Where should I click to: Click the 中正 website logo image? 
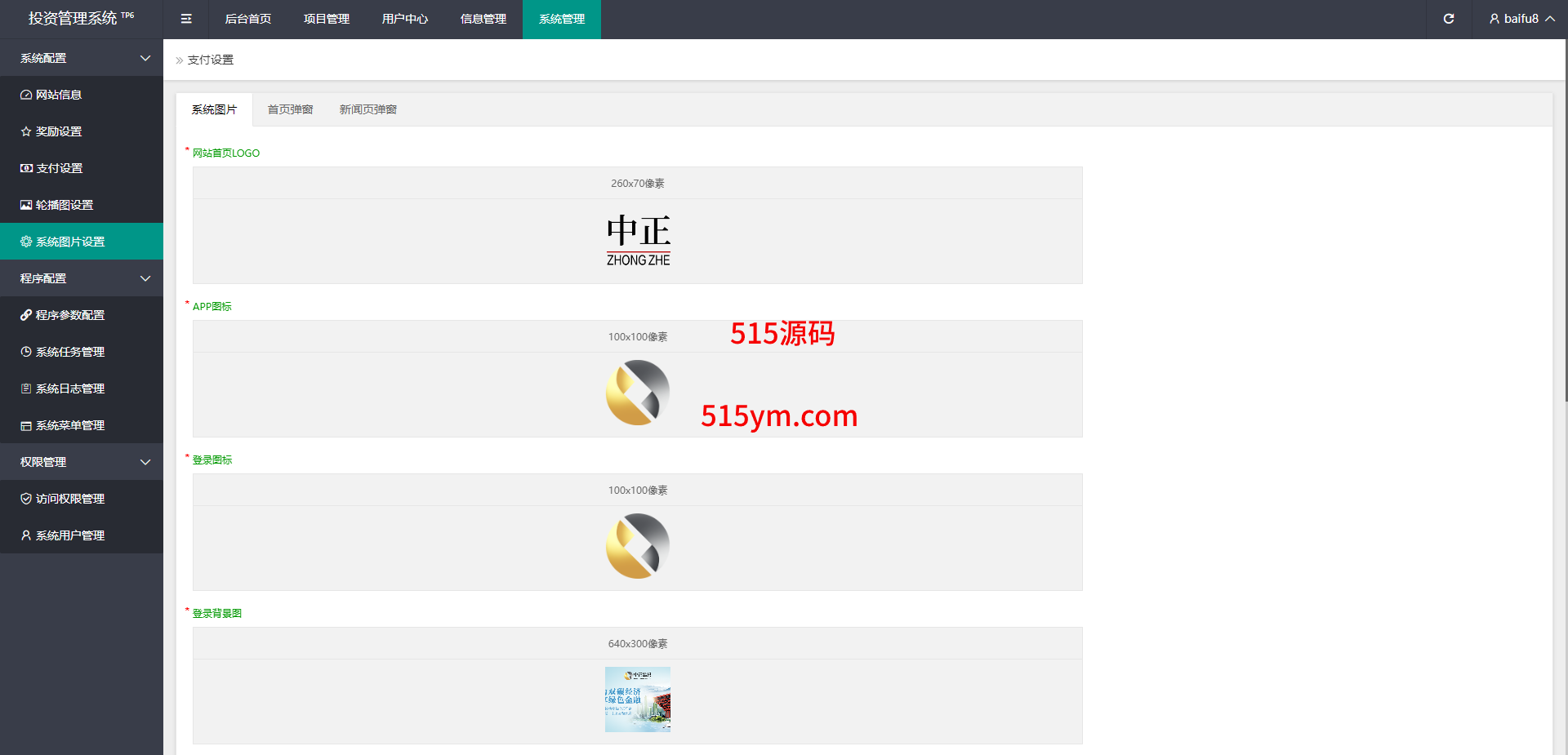click(638, 241)
